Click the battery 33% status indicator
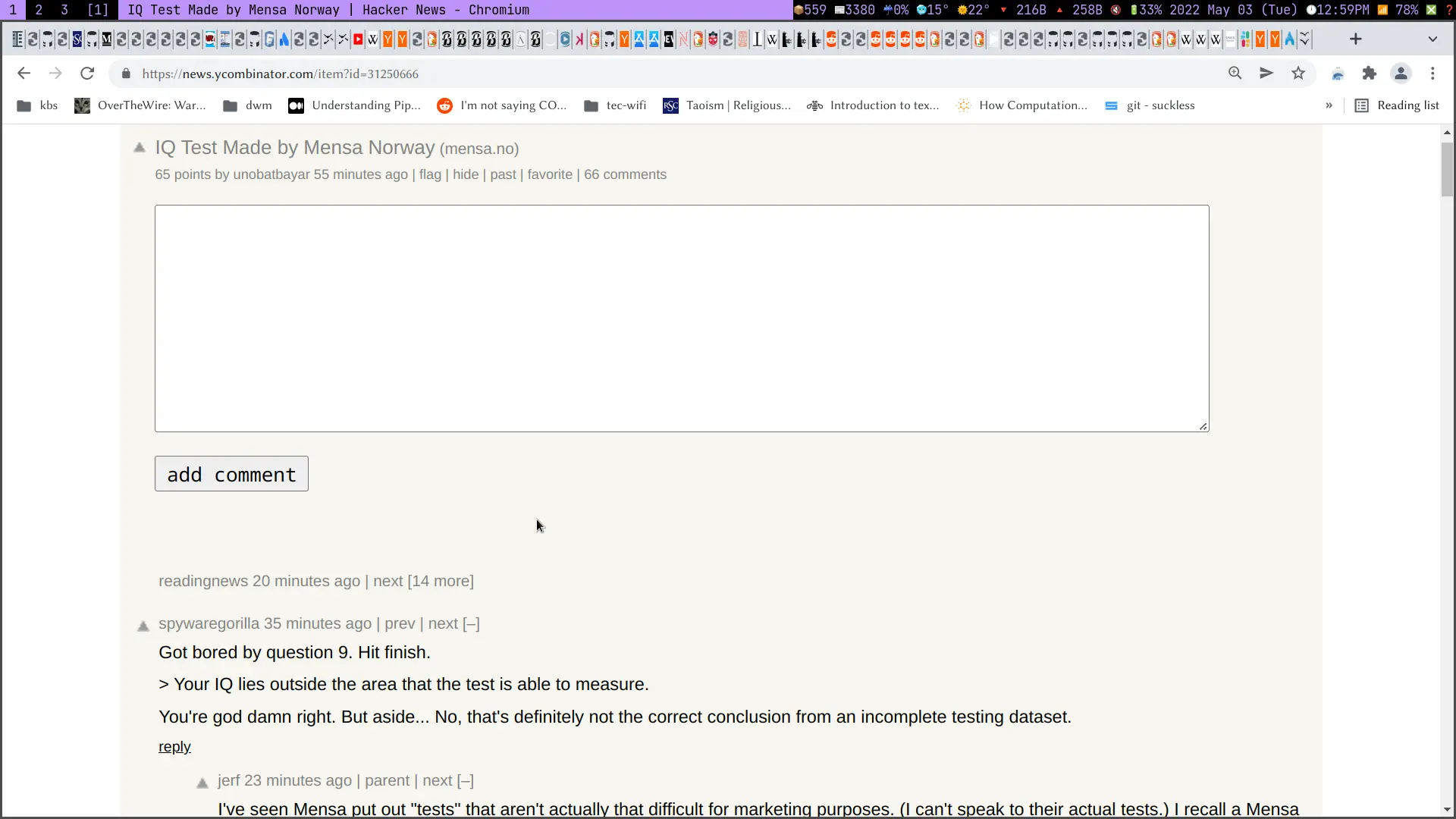This screenshot has width=1456, height=819. coord(1147,10)
